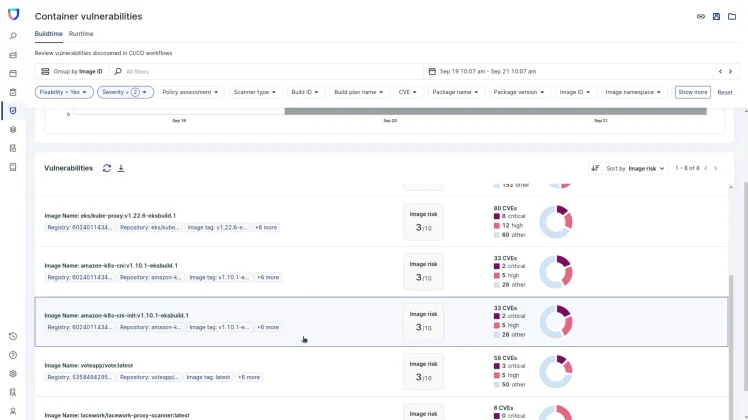Open the history clock icon in sidebar
The height and width of the screenshot is (420, 748).
(13, 336)
